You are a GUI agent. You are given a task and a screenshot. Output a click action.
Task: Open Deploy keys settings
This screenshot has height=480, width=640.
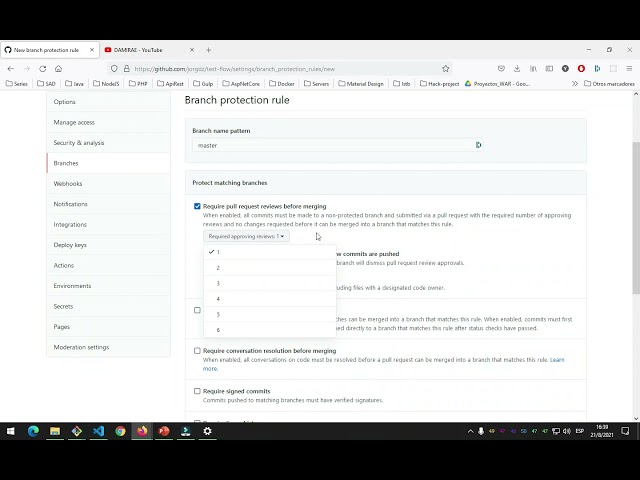point(109,245)
